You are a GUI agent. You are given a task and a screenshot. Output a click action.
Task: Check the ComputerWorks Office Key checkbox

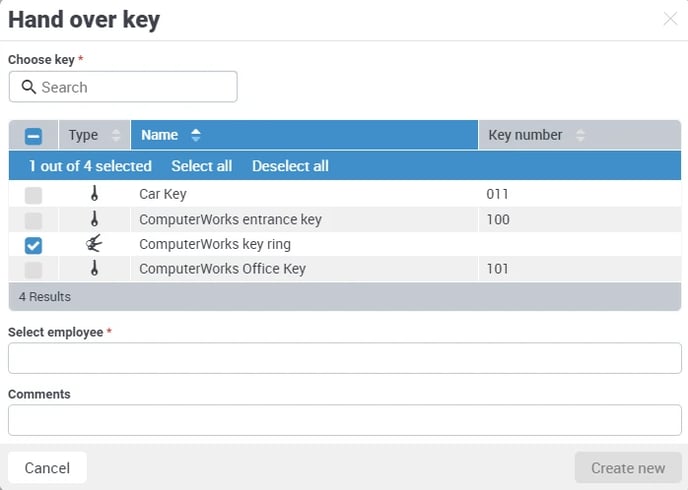pos(33,270)
